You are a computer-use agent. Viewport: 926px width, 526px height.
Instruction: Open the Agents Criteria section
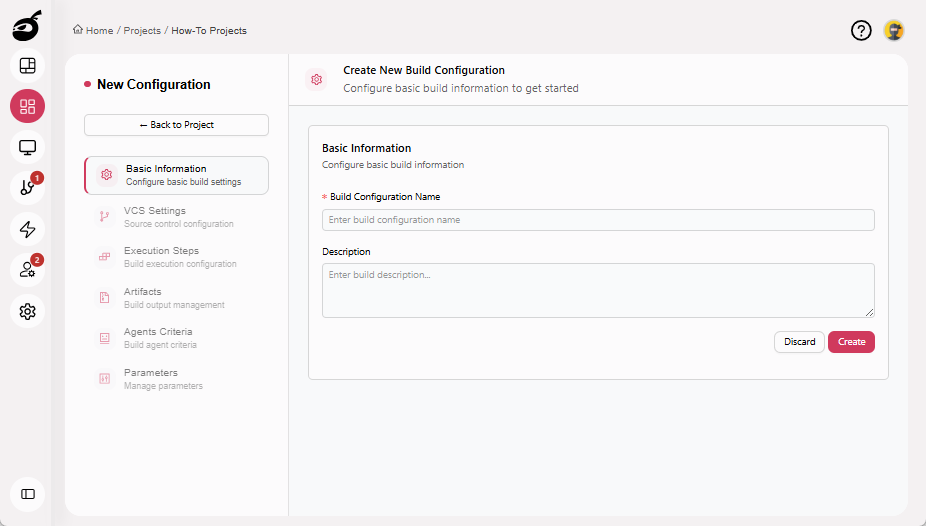click(177, 338)
